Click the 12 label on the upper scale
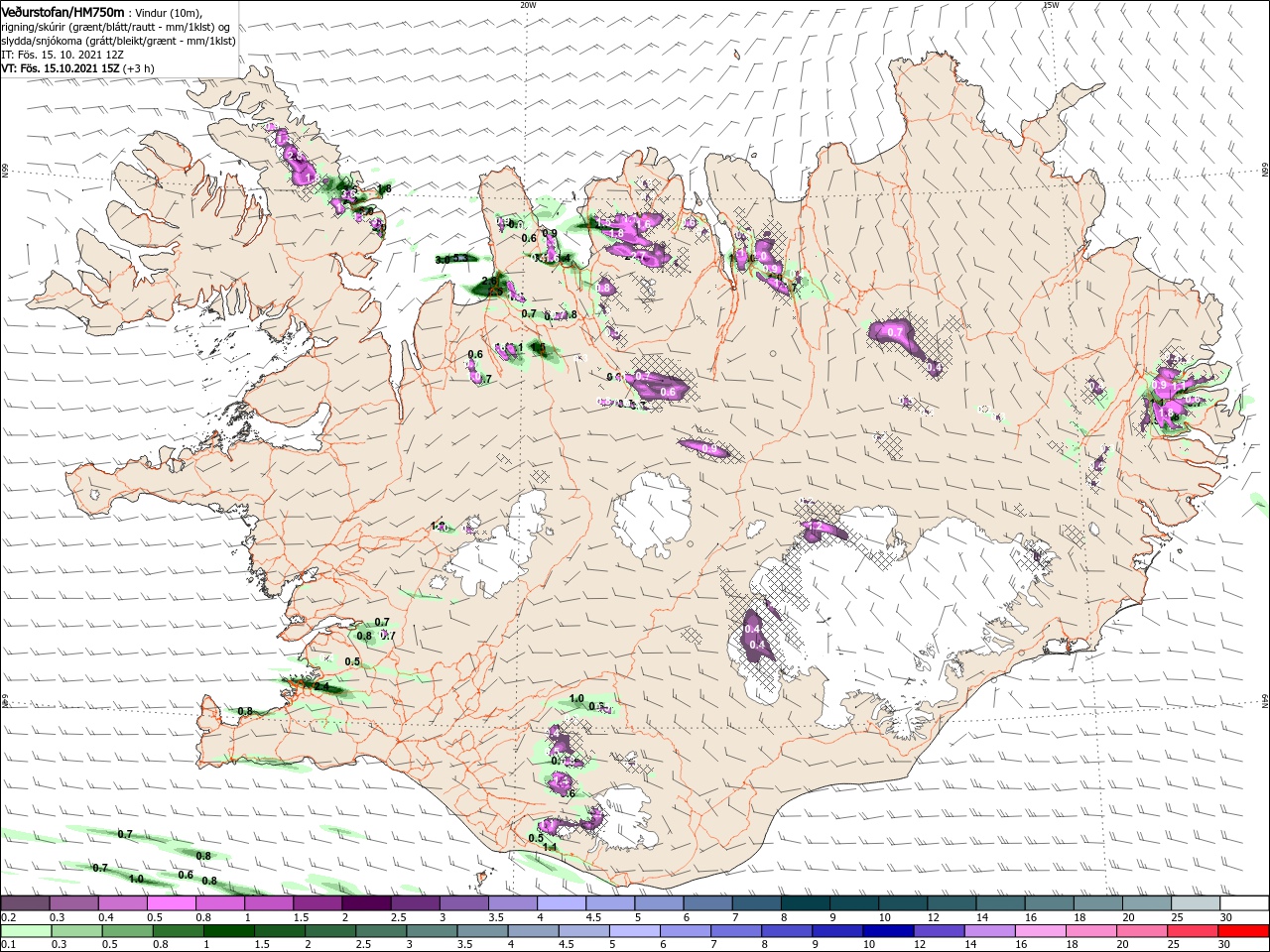Image resolution: width=1270 pixels, height=952 pixels. pos(932,917)
